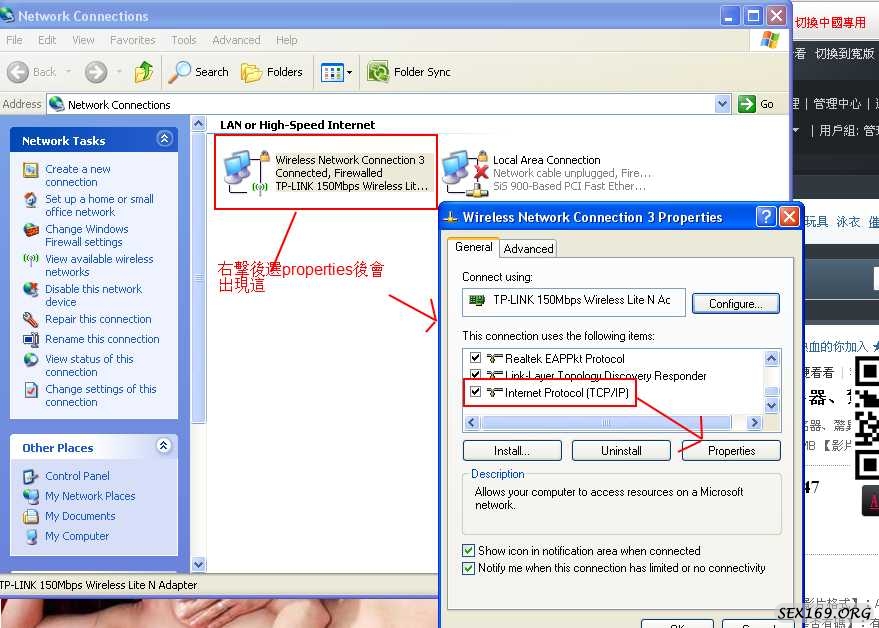Screen dimensions: 879x628
Task: Open Control Panel from Other Places
Action: coord(77,475)
